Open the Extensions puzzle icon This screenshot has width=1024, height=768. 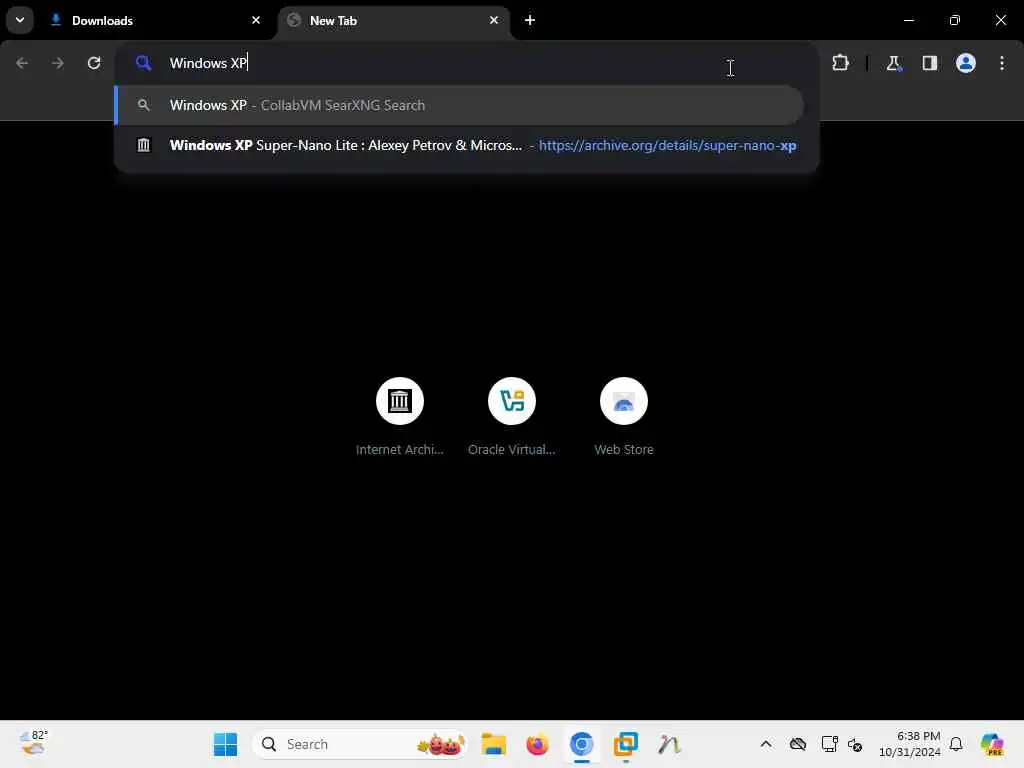(840, 63)
